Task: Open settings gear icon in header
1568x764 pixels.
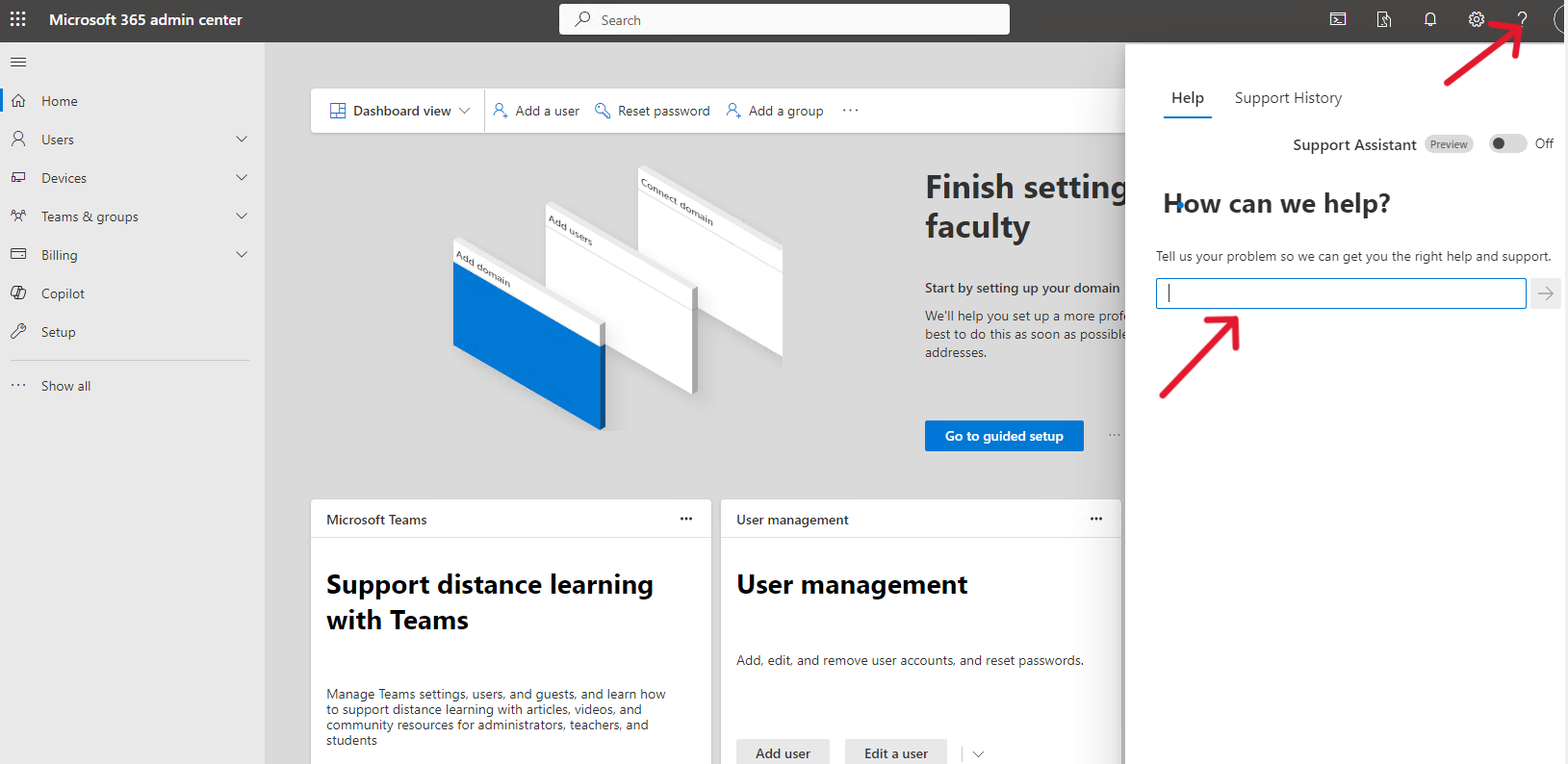Action: 1477,19
